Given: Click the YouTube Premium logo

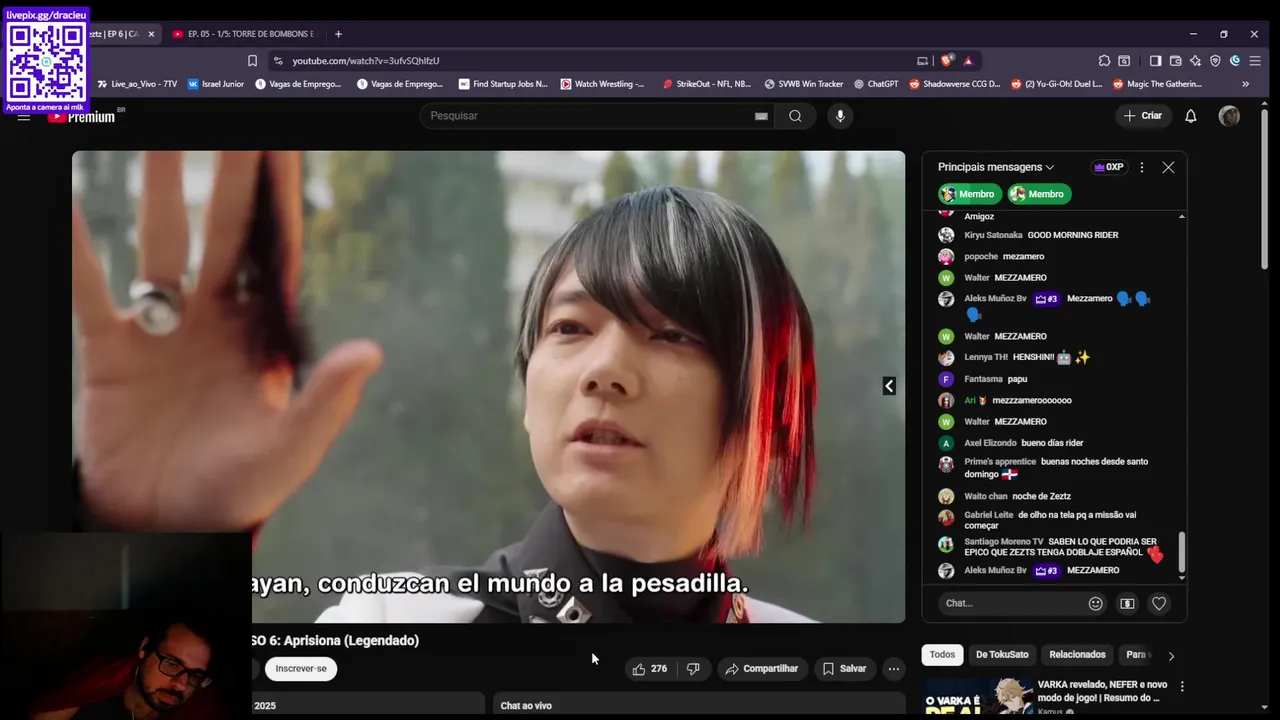Looking at the screenshot, I should (84, 117).
